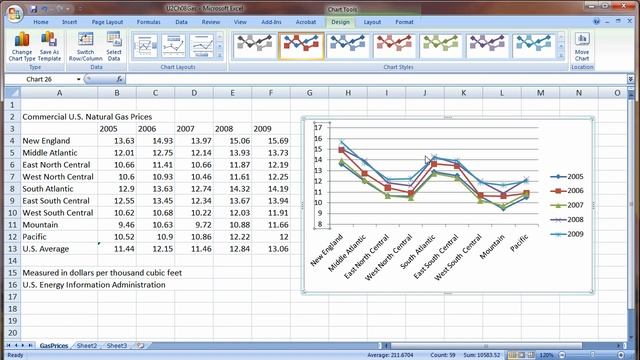Click the 120% zoom level button
Viewport: 640px width, 360px height.
click(546, 356)
